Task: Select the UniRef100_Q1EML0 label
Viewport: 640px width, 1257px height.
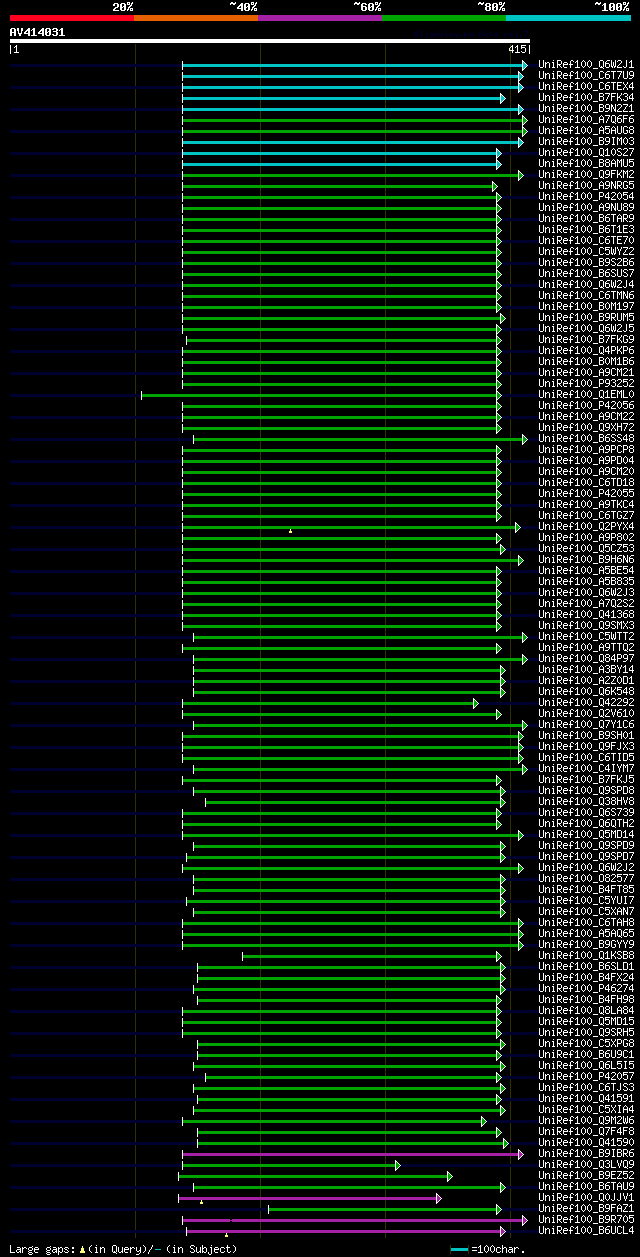Action: tap(586, 394)
